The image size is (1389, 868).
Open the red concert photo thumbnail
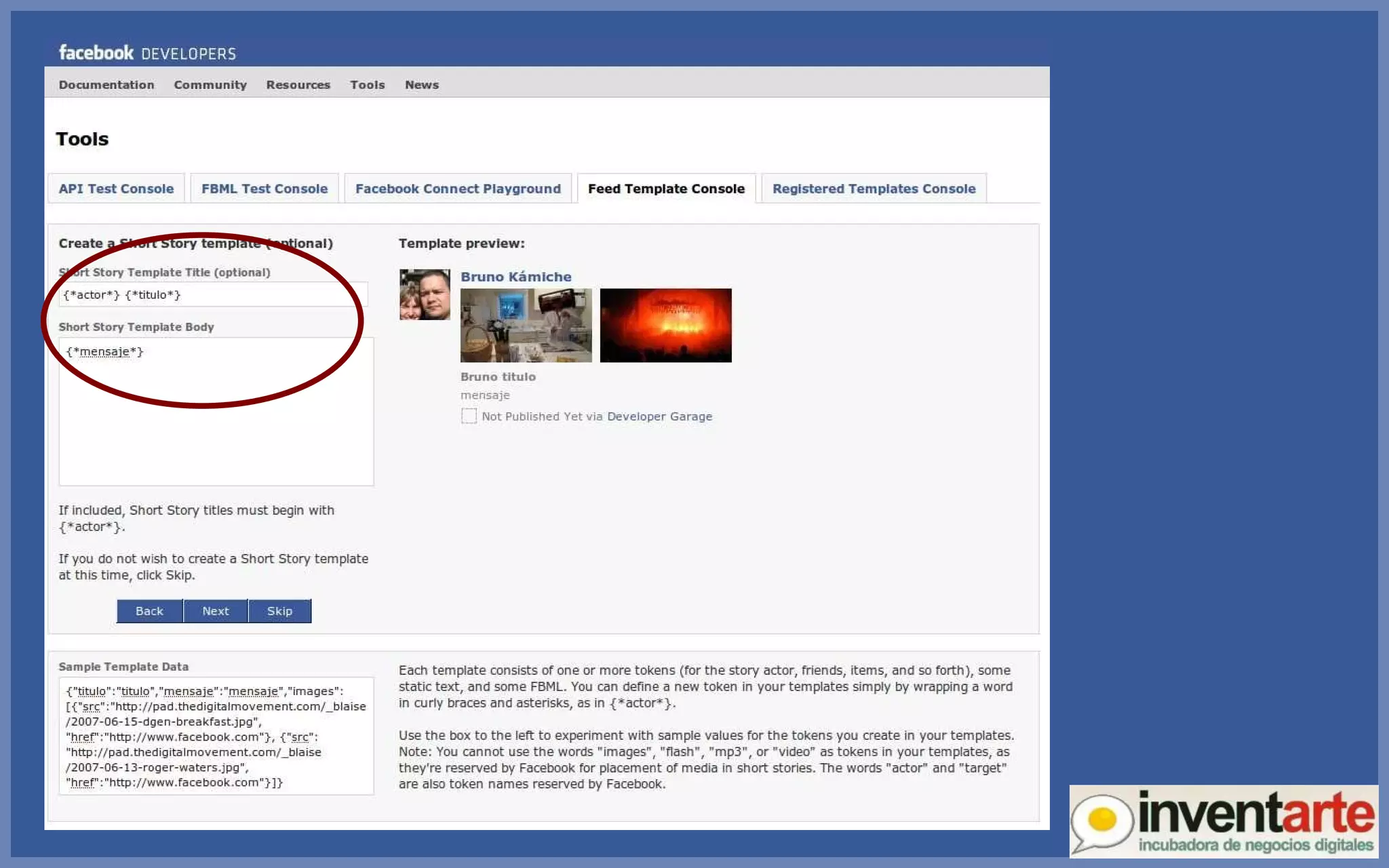tap(665, 325)
